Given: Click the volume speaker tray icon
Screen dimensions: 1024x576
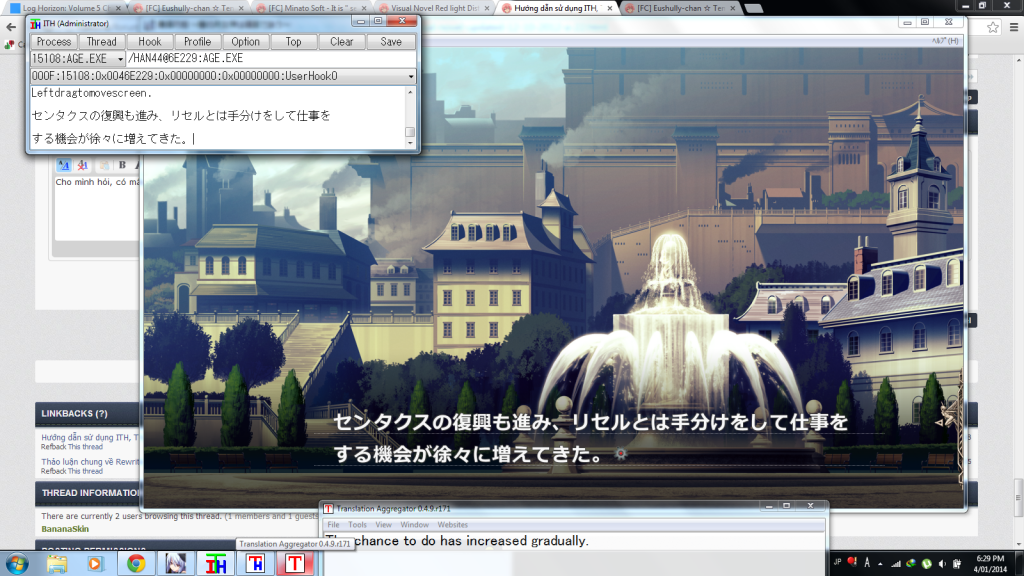Looking at the screenshot, I should (942, 564).
